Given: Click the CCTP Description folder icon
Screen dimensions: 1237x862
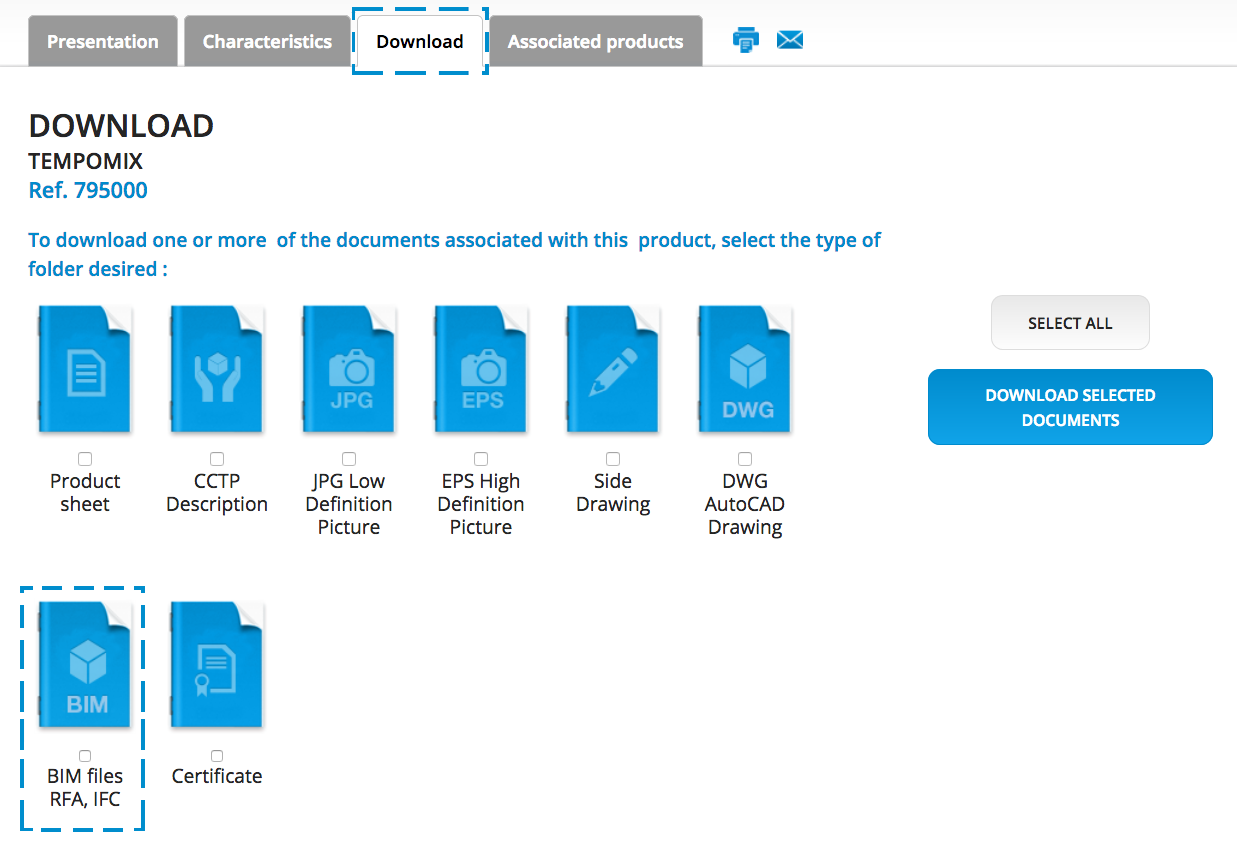Looking at the screenshot, I should (x=217, y=369).
